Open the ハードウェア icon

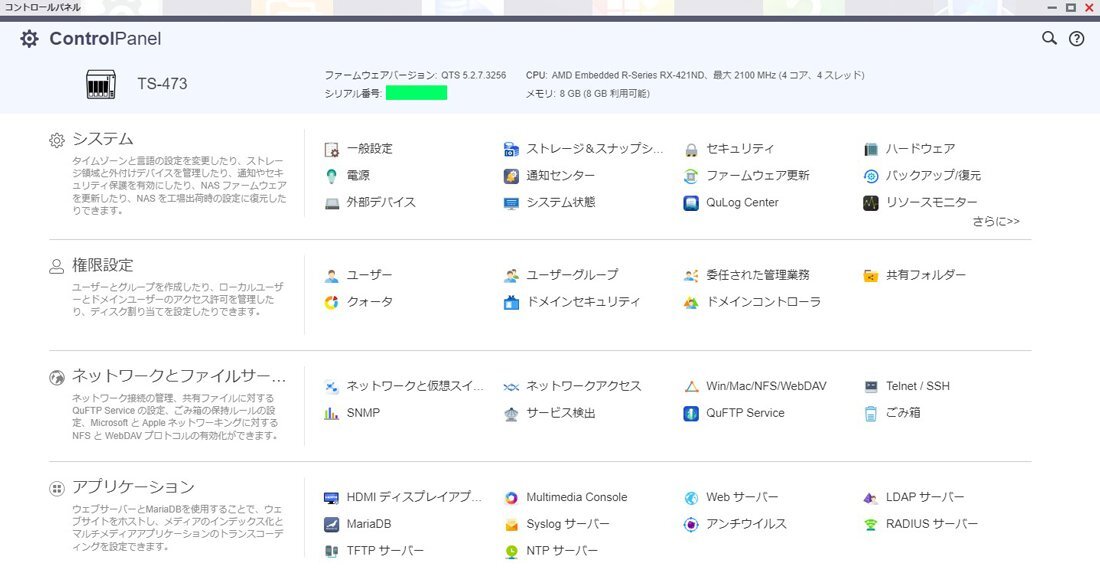pyautogui.click(x=871, y=149)
